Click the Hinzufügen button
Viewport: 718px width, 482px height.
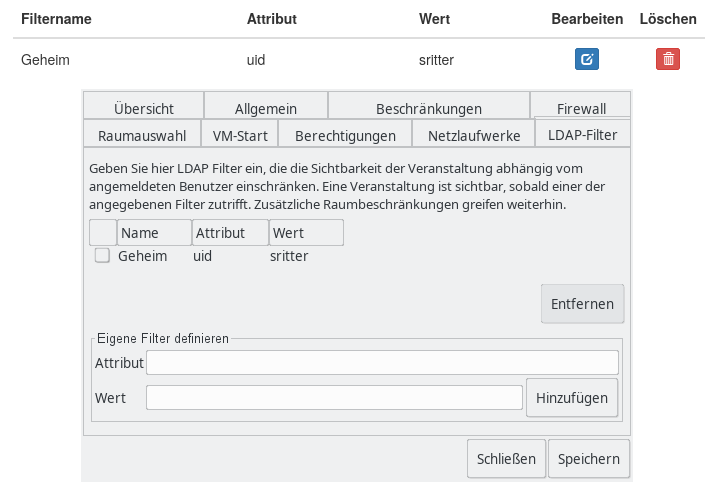(572, 397)
